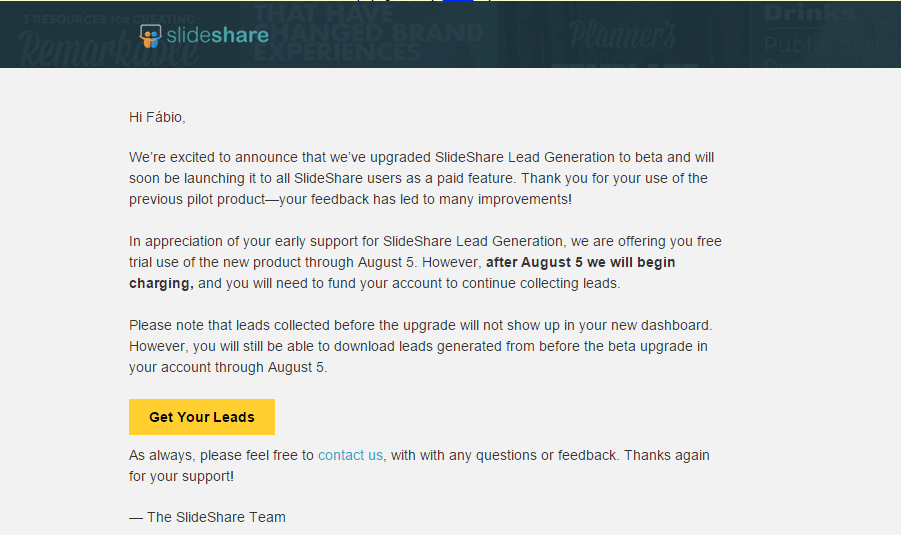
Task: Open the contact us link
Action: tap(350, 455)
